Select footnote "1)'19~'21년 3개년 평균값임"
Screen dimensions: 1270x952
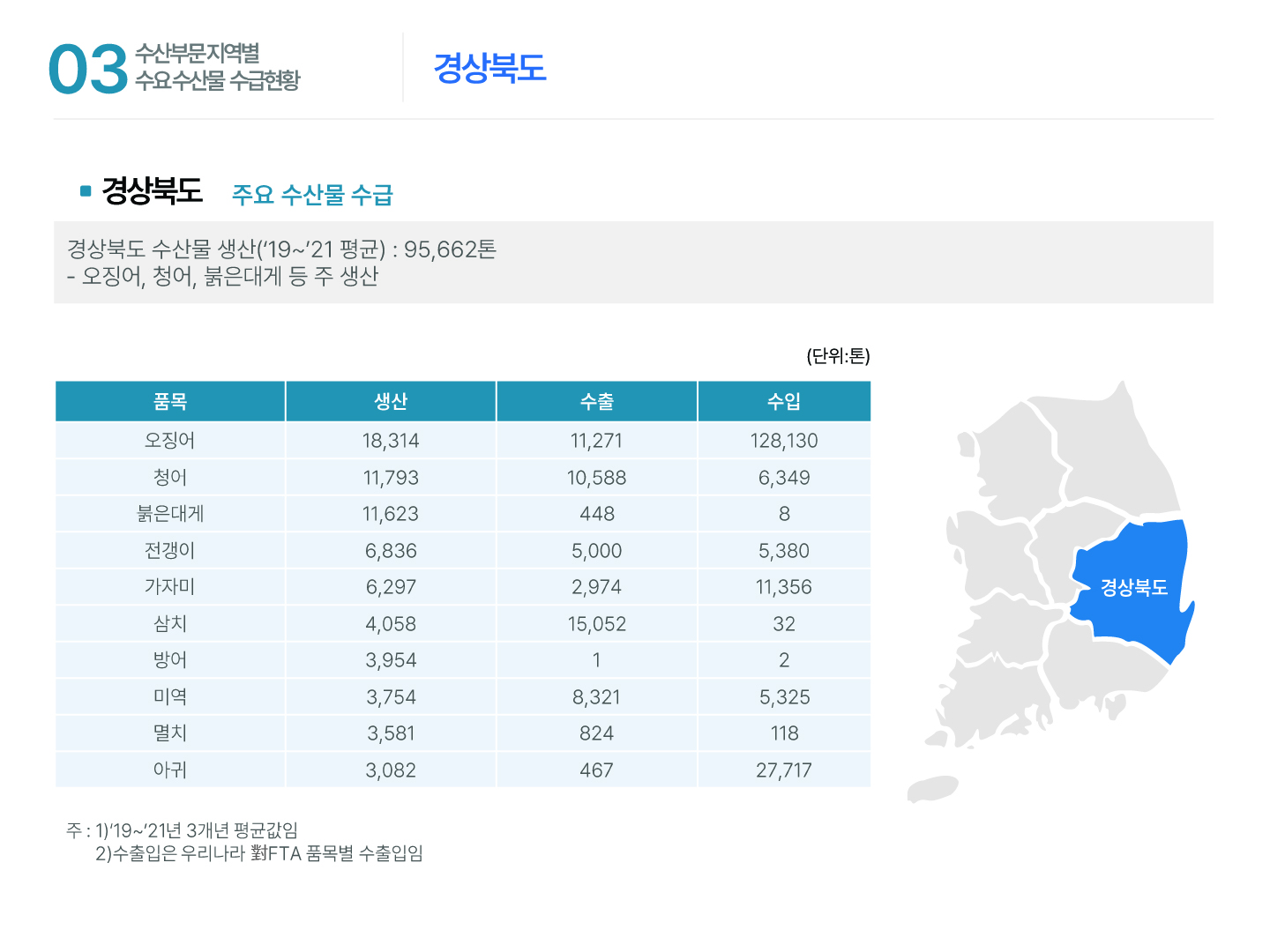(x=197, y=830)
